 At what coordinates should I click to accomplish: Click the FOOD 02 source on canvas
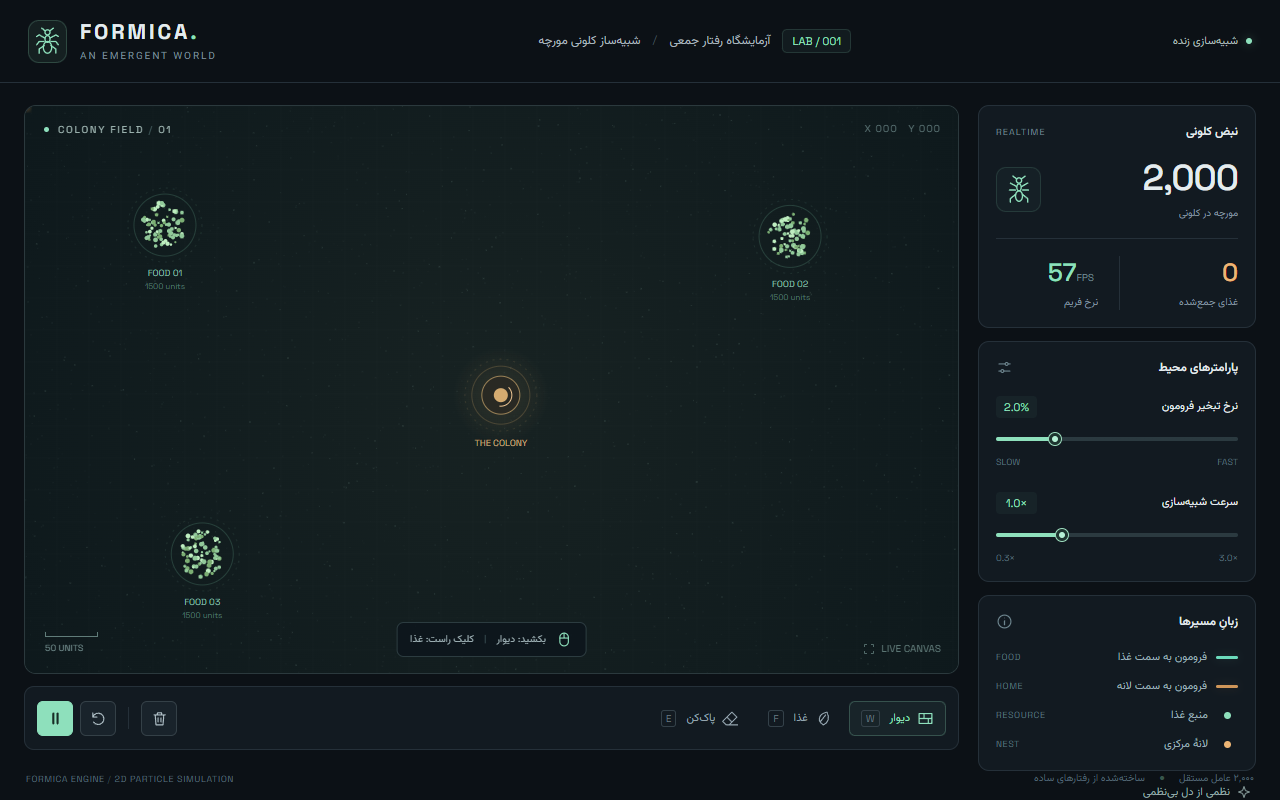point(790,237)
